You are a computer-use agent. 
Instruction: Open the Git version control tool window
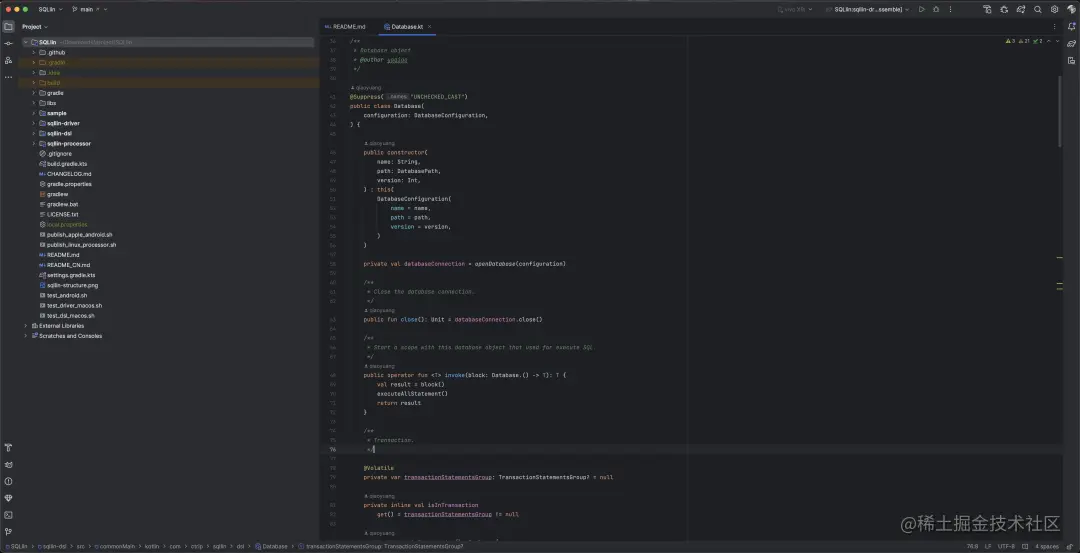8,531
